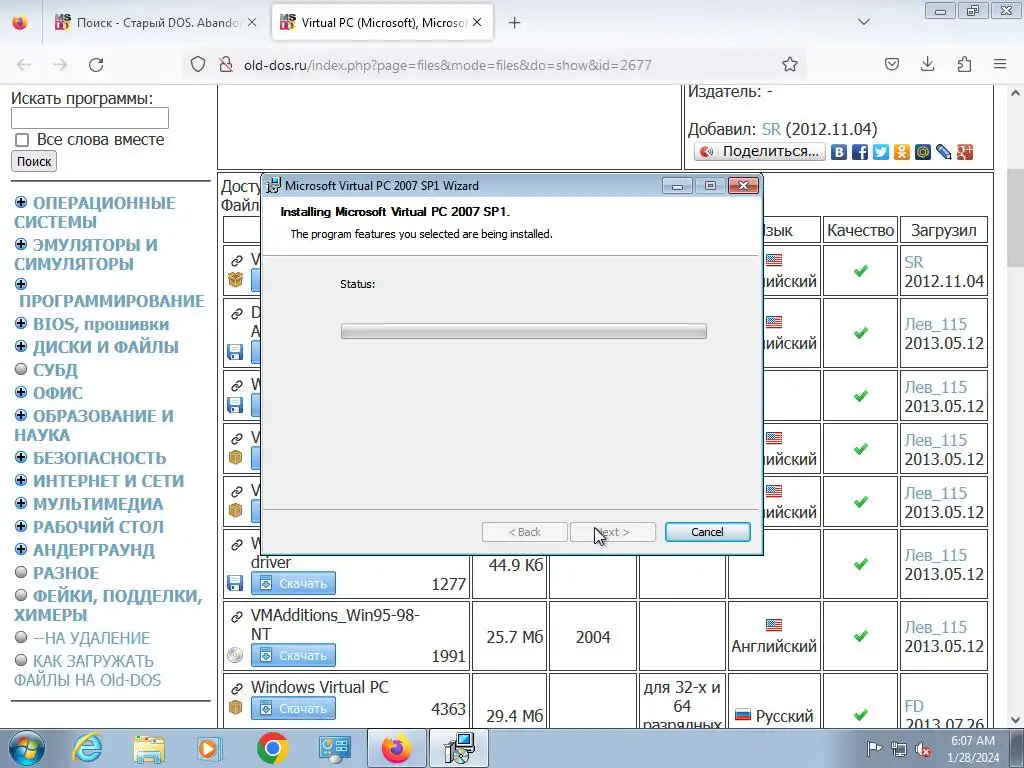Click the Загрузил column header

944,231
